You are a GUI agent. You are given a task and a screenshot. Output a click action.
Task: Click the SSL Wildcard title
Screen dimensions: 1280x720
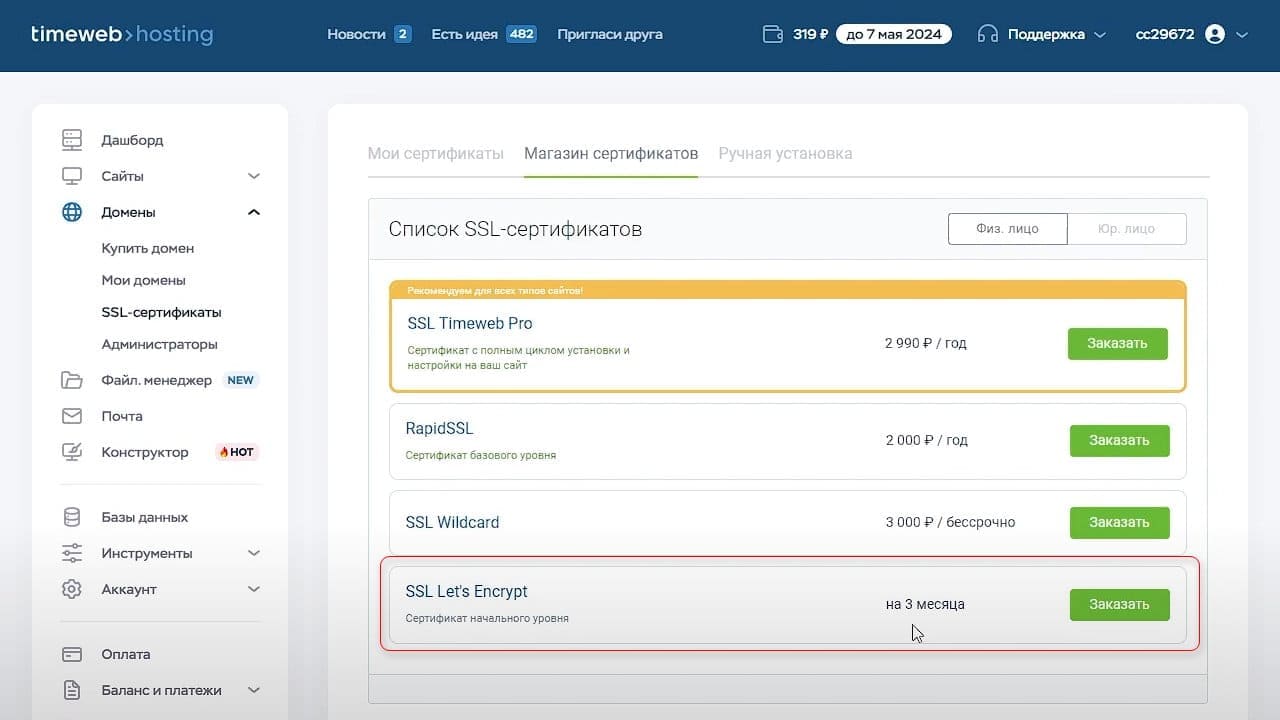[x=452, y=522]
